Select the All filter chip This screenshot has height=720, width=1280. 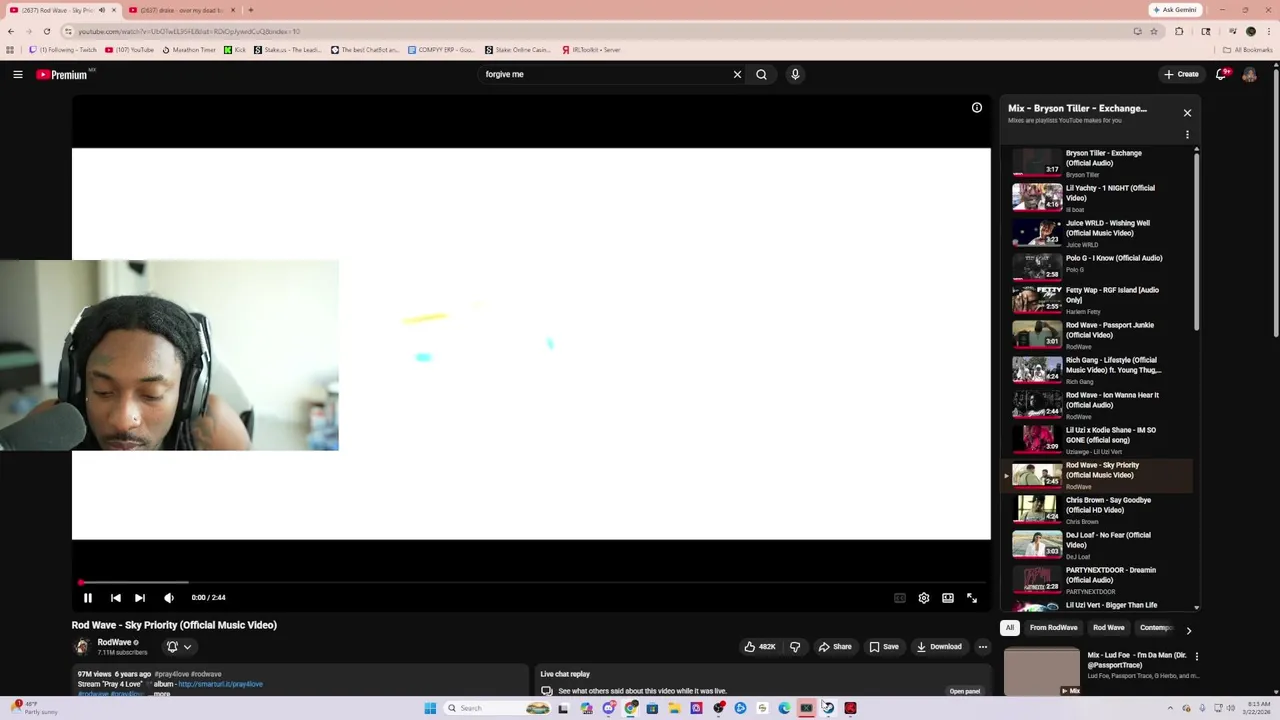[x=1010, y=628]
